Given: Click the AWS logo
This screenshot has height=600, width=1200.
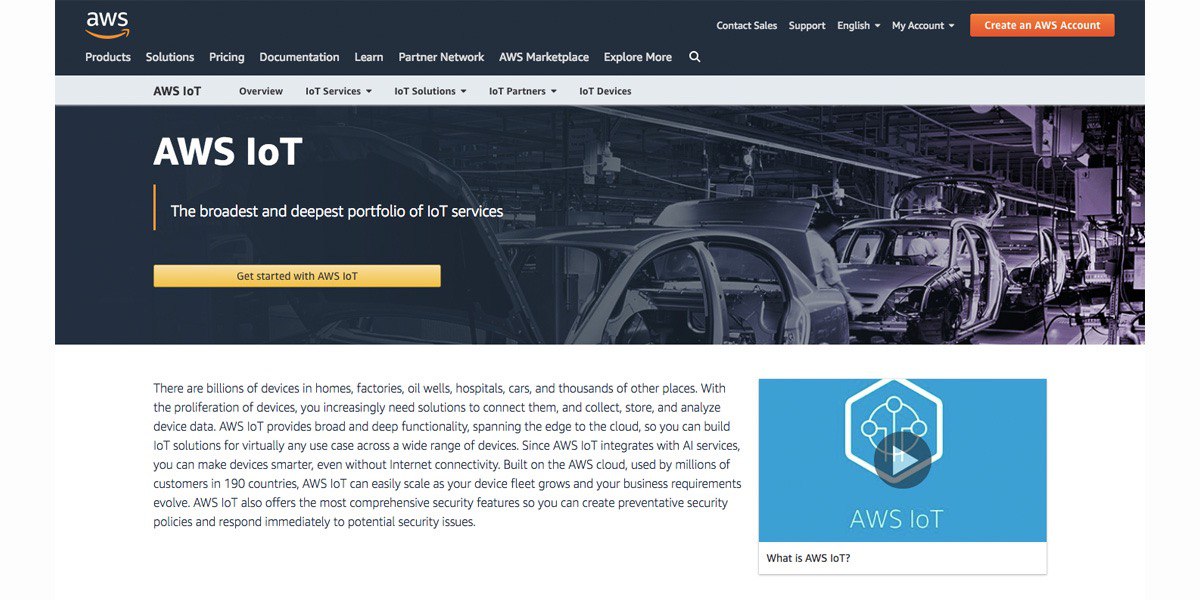Looking at the screenshot, I should coord(107,25).
